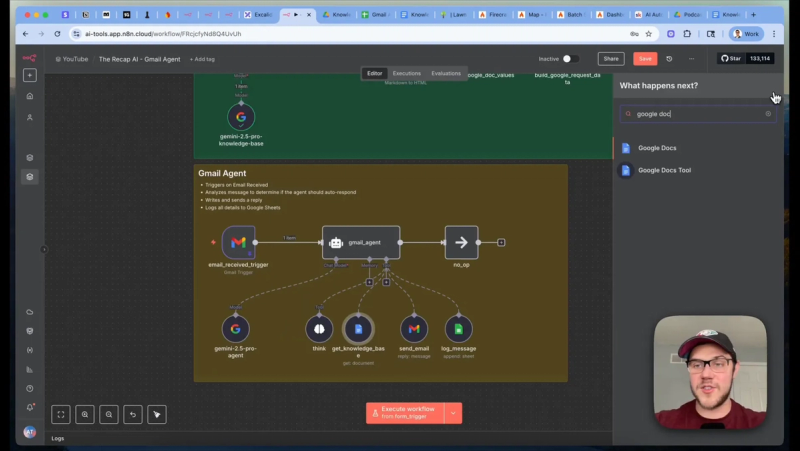Viewport: 800px width, 451px height.
Task: Click the n8n logo in sidebar
Action: 30,58
